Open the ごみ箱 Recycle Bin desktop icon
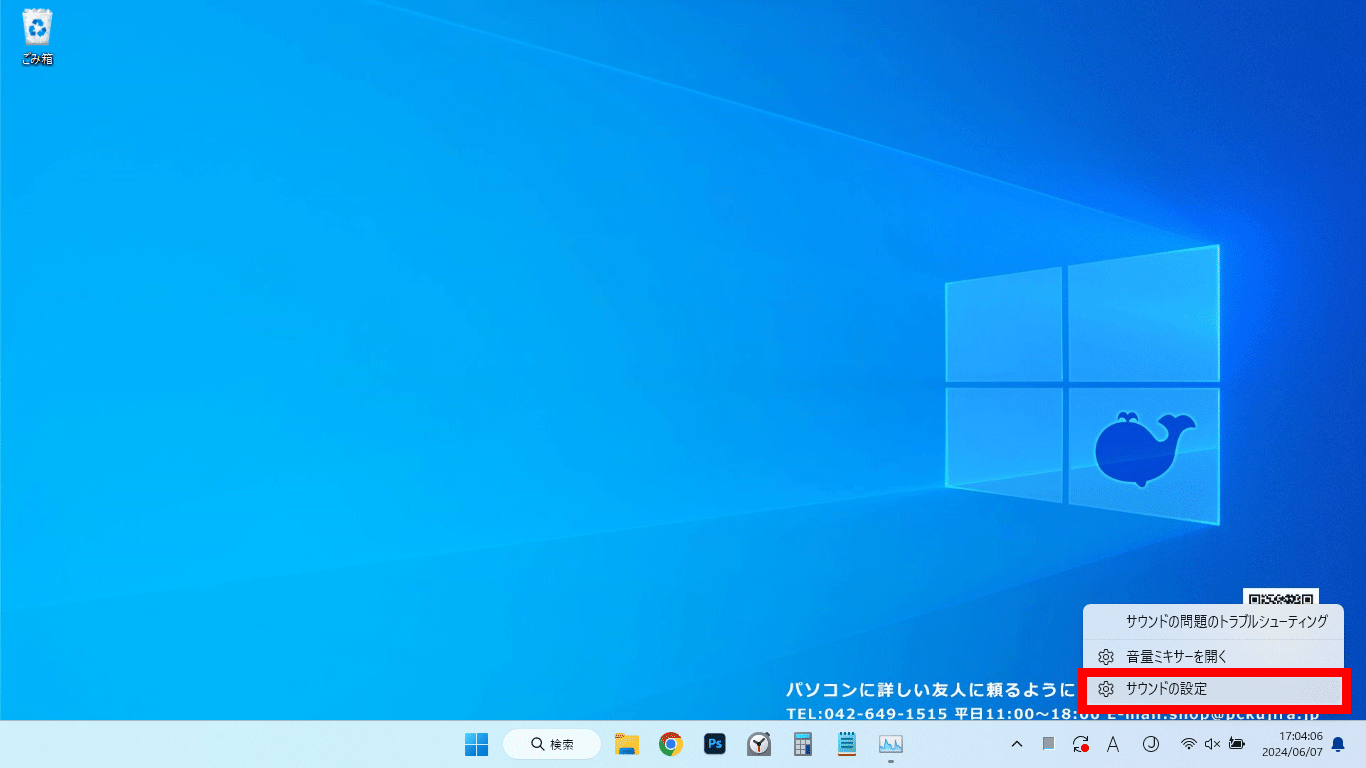1366x768 pixels. click(x=37, y=36)
